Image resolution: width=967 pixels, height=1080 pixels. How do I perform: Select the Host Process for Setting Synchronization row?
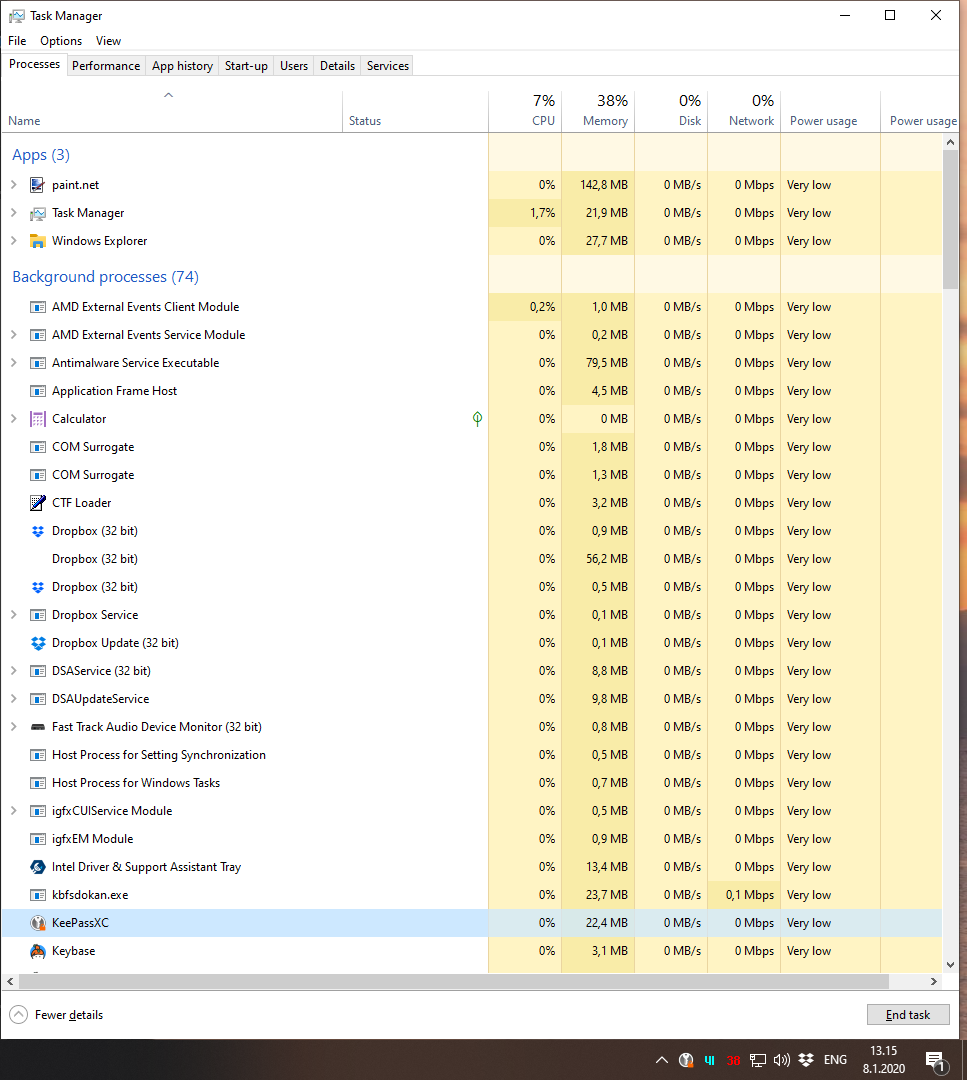click(x=472, y=755)
